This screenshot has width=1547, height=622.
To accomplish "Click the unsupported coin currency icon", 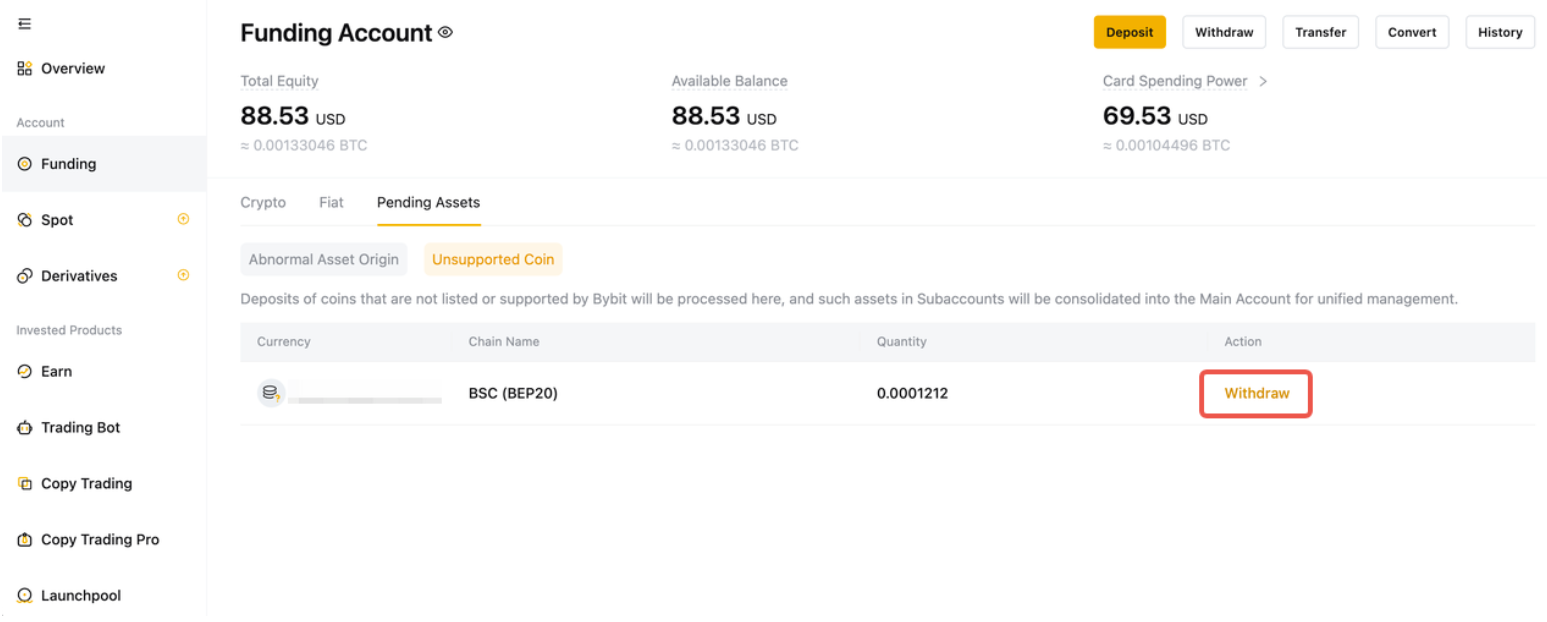I will 270,393.
